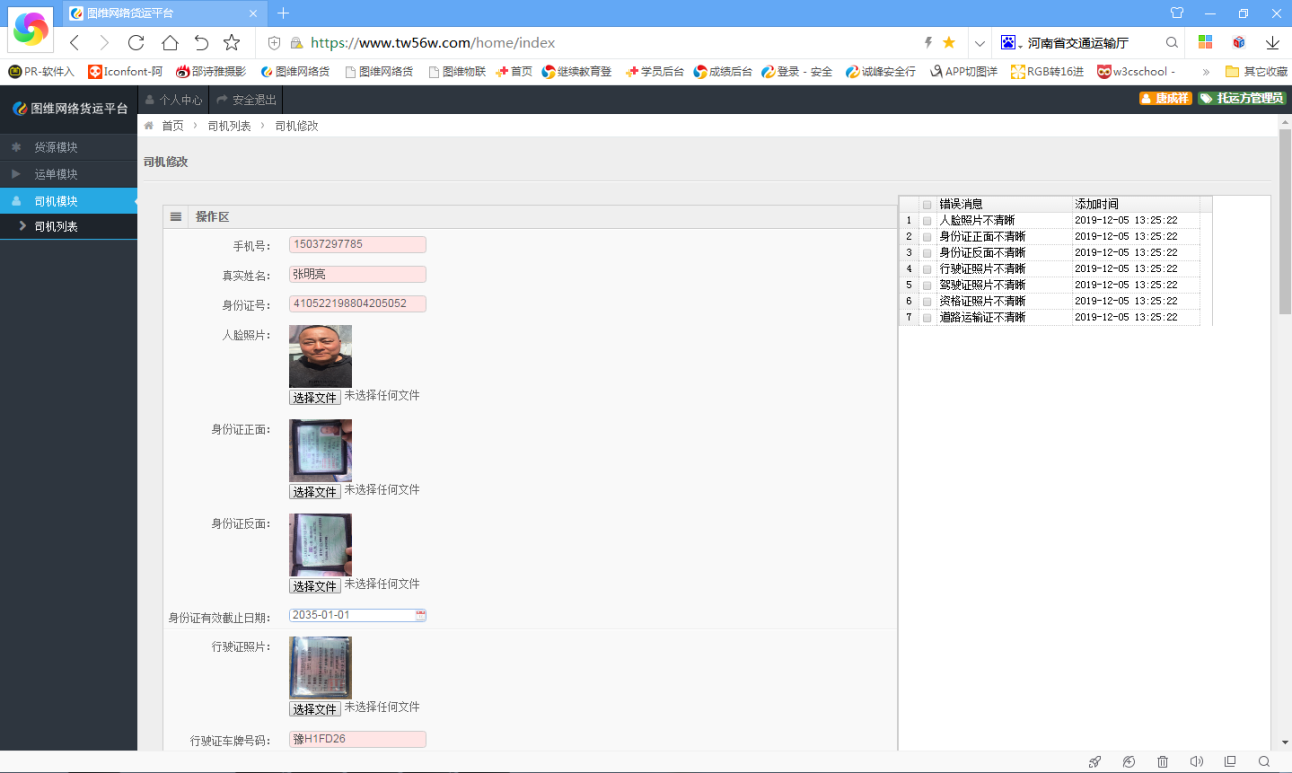Mute page sound via speaker icon
Screen dimensions: 1292x773
click(x=1196, y=762)
